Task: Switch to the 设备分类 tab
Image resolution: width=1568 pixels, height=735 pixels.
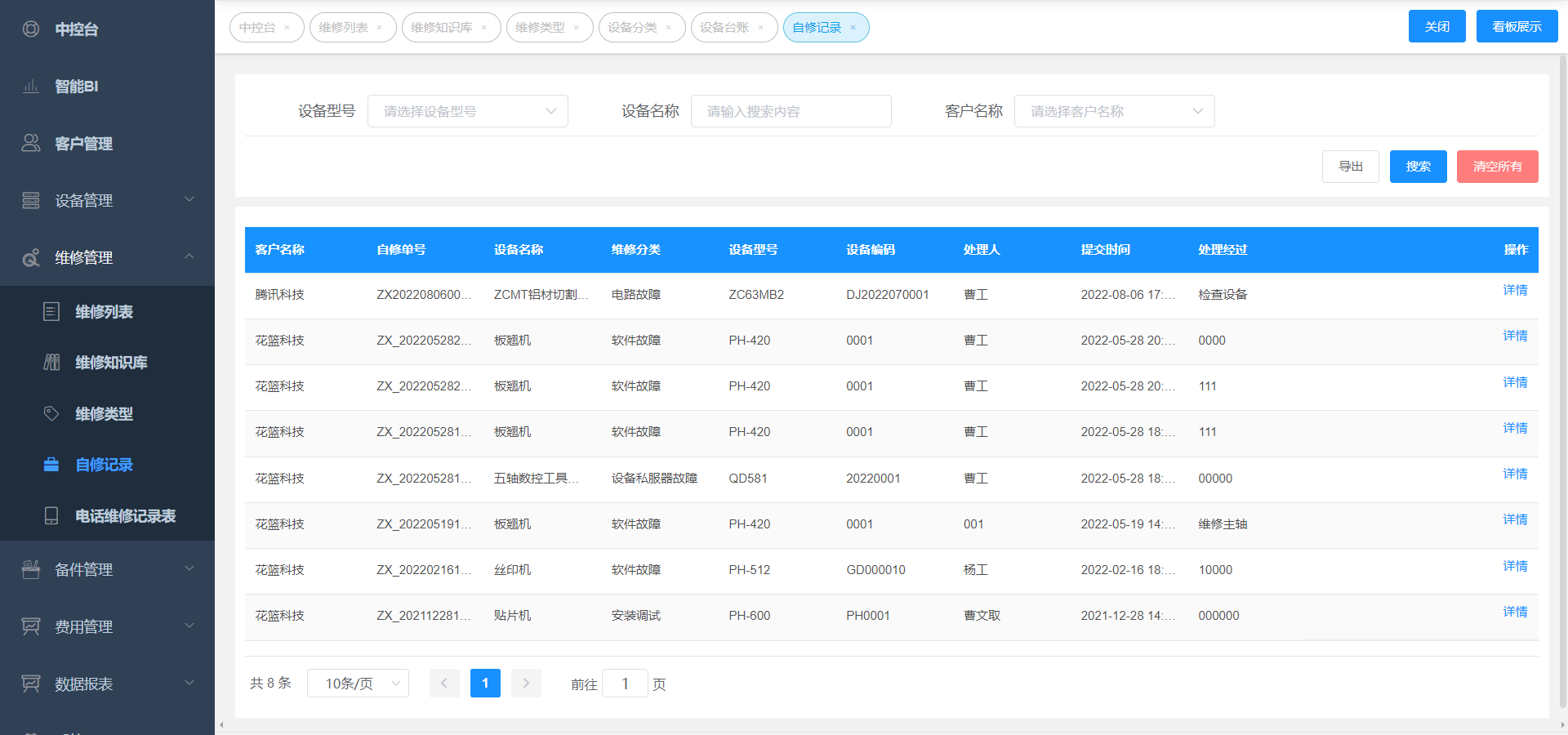Action: click(632, 28)
